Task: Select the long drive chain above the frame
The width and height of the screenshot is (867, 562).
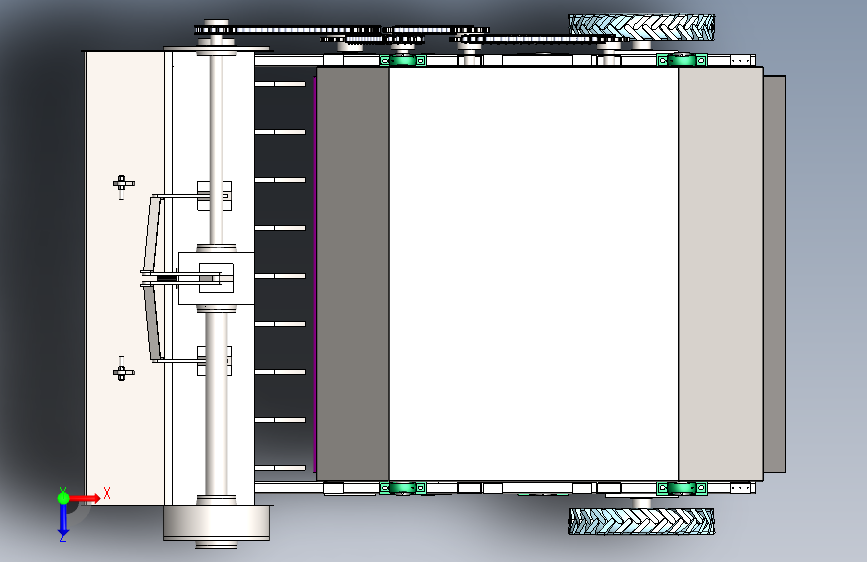Action: click(x=287, y=30)
